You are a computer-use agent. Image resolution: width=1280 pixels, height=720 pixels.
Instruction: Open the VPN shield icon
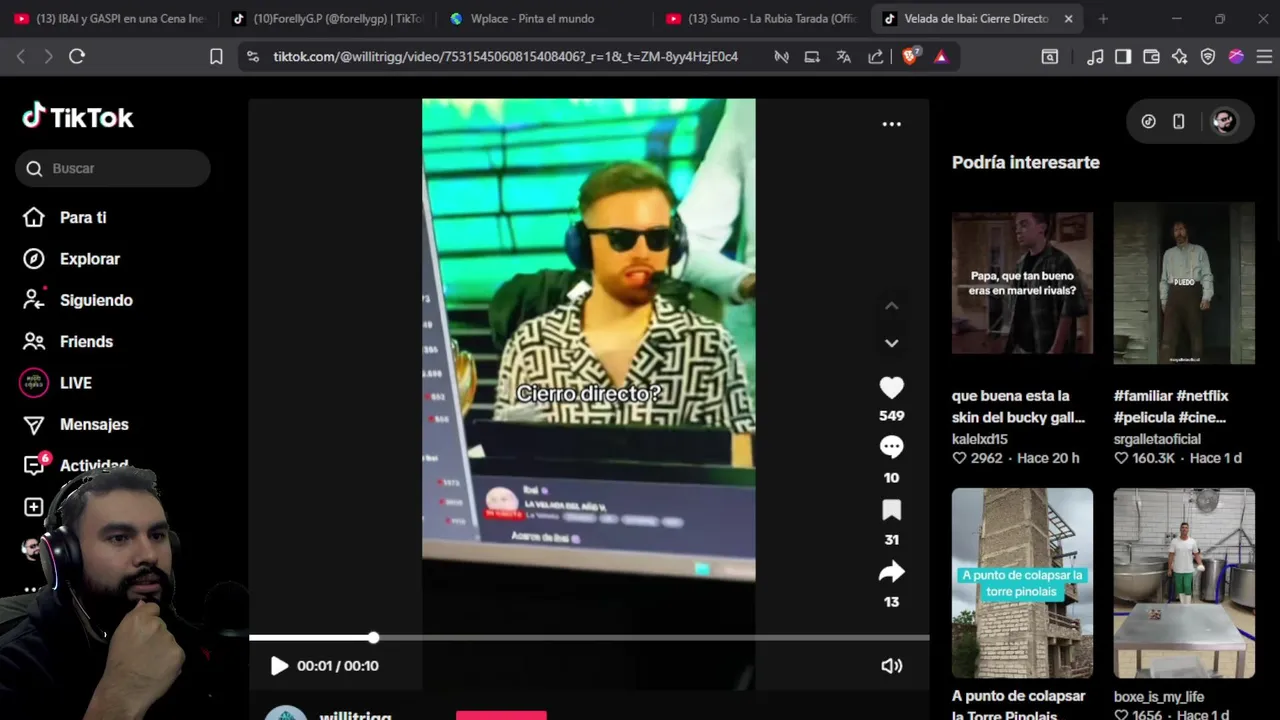coord(1208,57)
